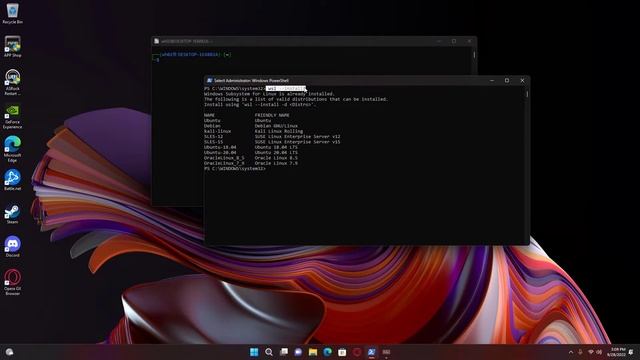Open the Chat app on the taskbar
This screenshot has width=640, height=360.
[x=298, y=352]
